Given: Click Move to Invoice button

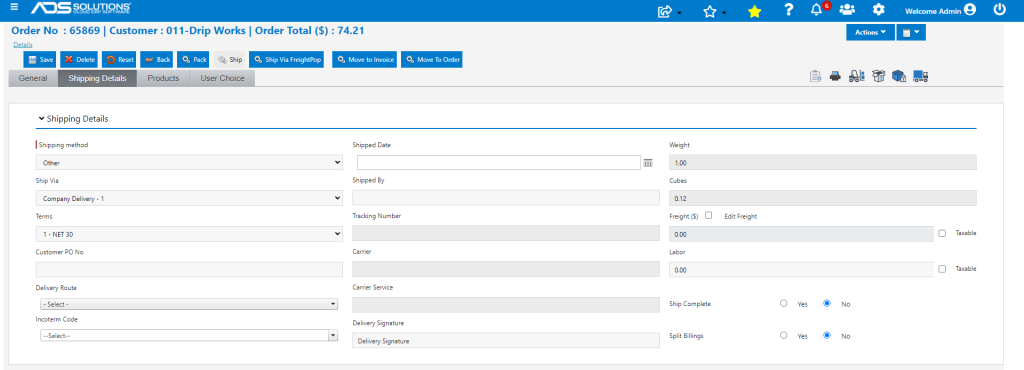Looking at the screenshot, I should tap(364, 59).
